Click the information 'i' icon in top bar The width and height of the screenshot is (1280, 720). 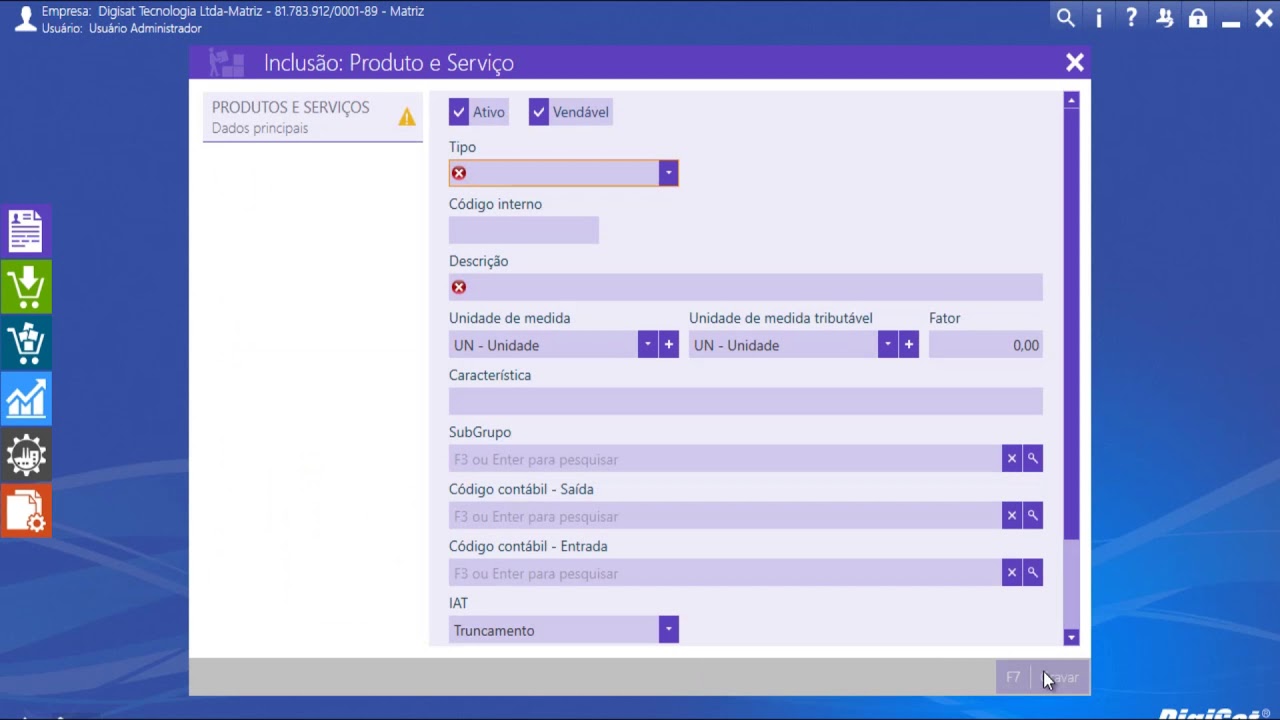pos(1099,18)
